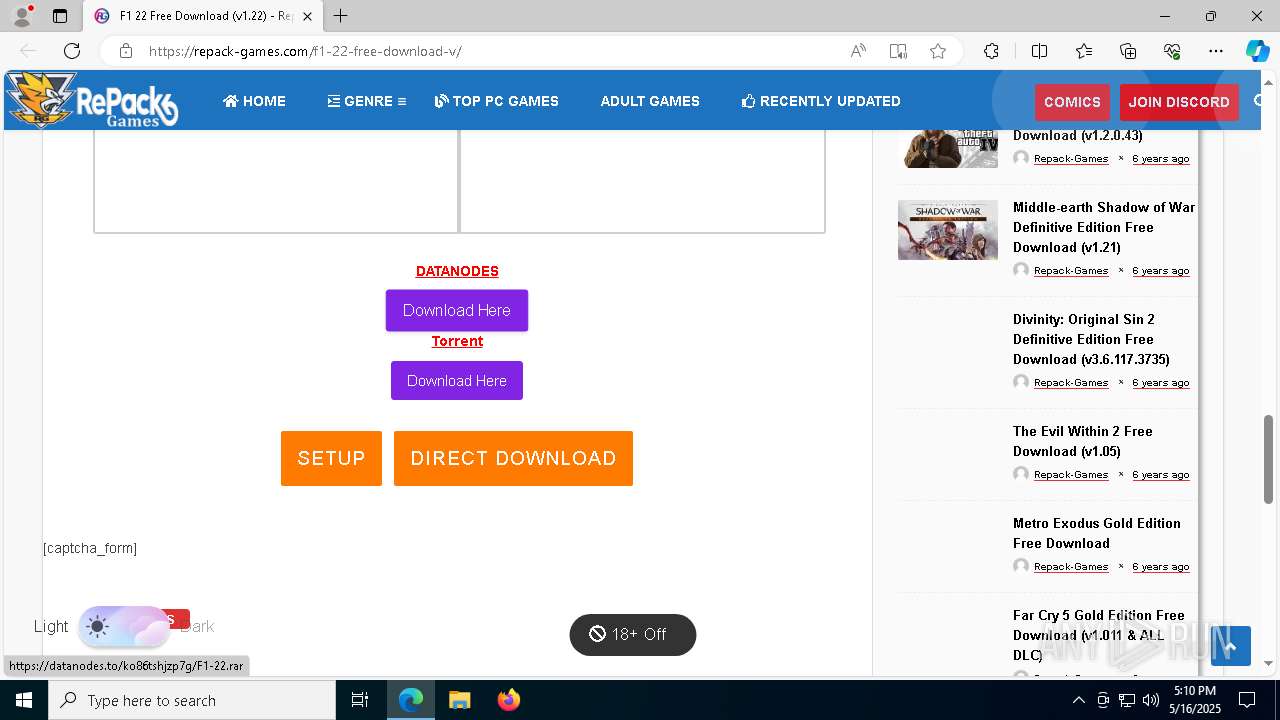Toggle Light/Dark theme switch
This screenshot has width=1280, height=720.
tap(124, 626)
